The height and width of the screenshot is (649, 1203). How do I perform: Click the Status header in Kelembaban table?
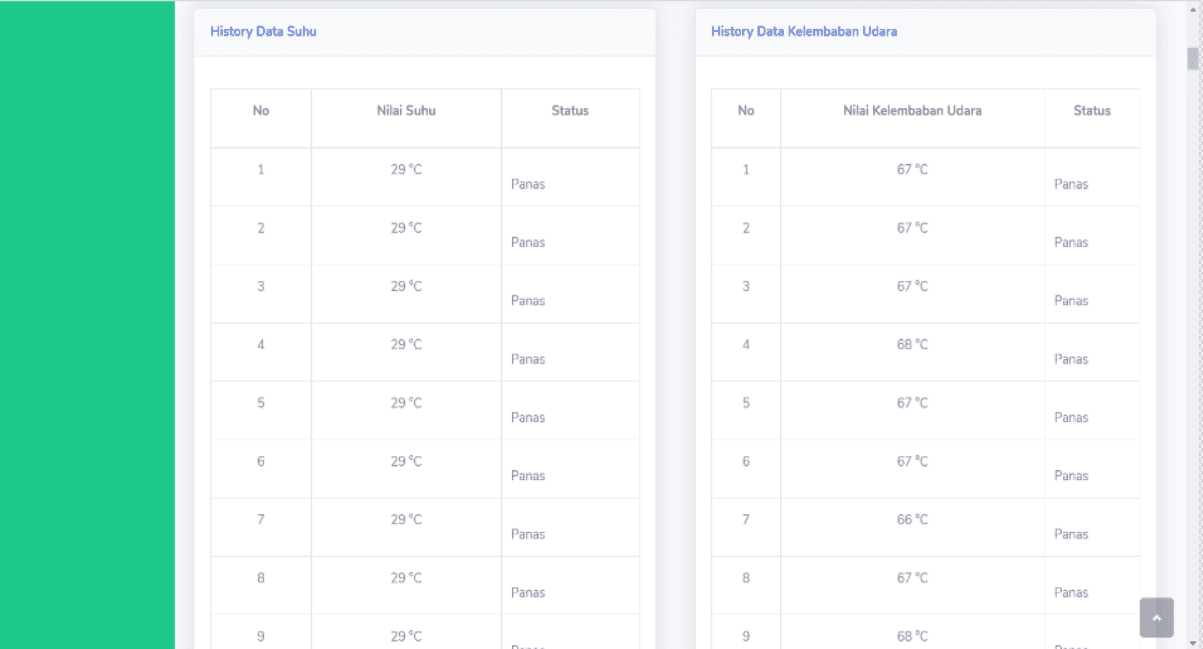(x=1092, y=111)
